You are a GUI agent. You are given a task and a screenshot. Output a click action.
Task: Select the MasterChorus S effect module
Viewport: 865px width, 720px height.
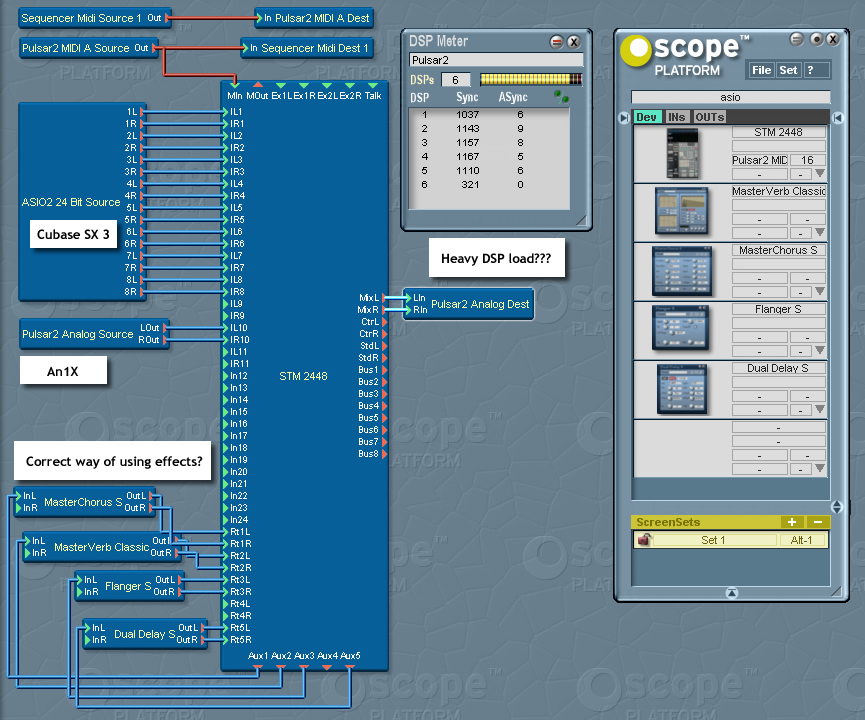(83, 502)
